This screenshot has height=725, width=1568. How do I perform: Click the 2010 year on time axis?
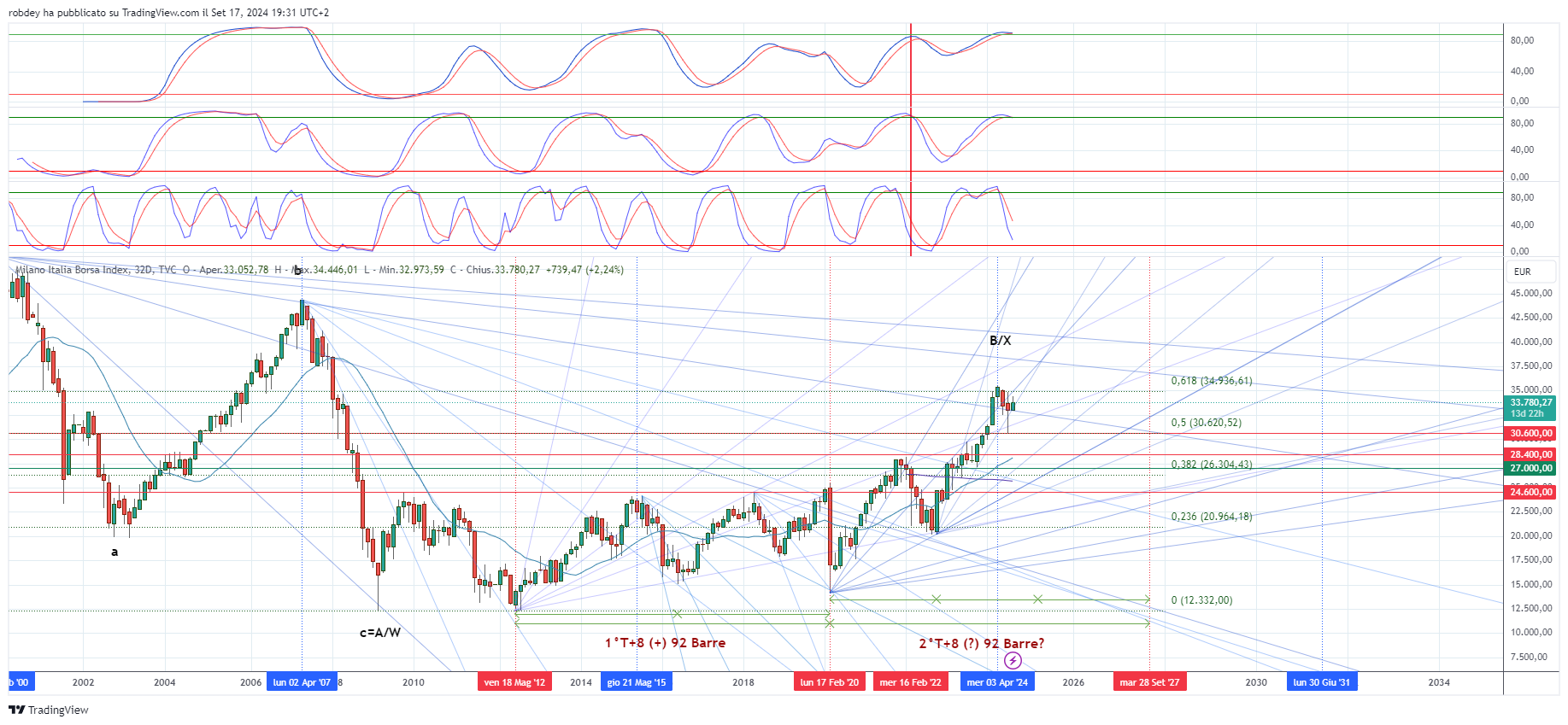(x=414, y=682)
